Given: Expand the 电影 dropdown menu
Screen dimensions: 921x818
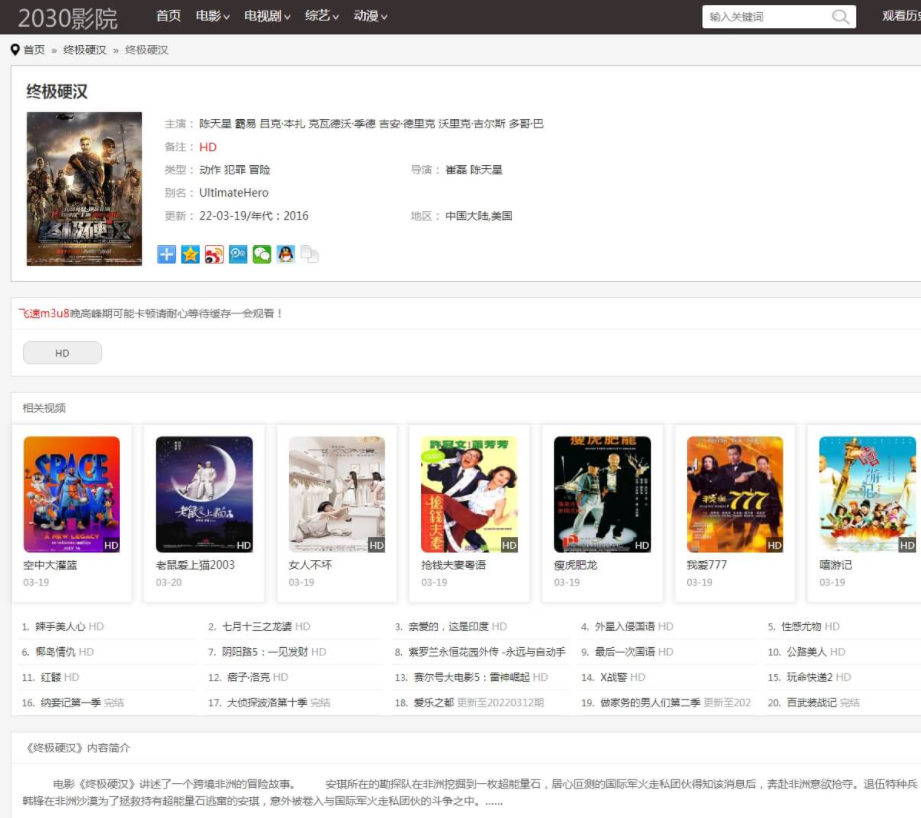Looking at the screenshot, I should click(213, 16).
